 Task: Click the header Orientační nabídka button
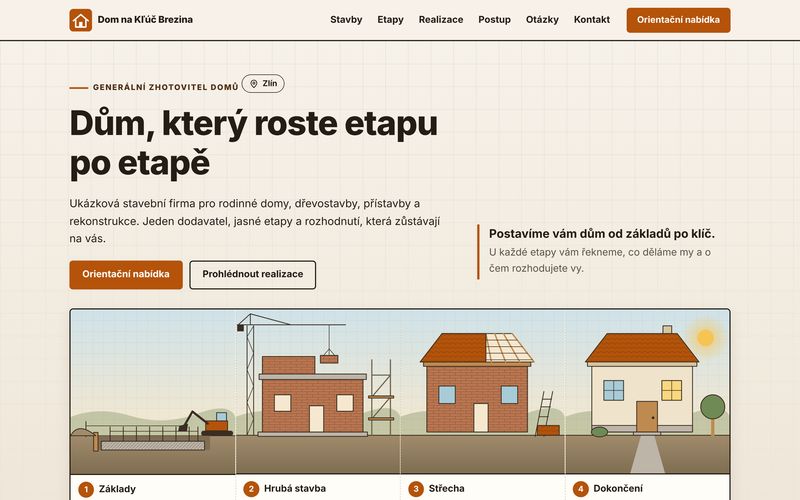[678, 20]
